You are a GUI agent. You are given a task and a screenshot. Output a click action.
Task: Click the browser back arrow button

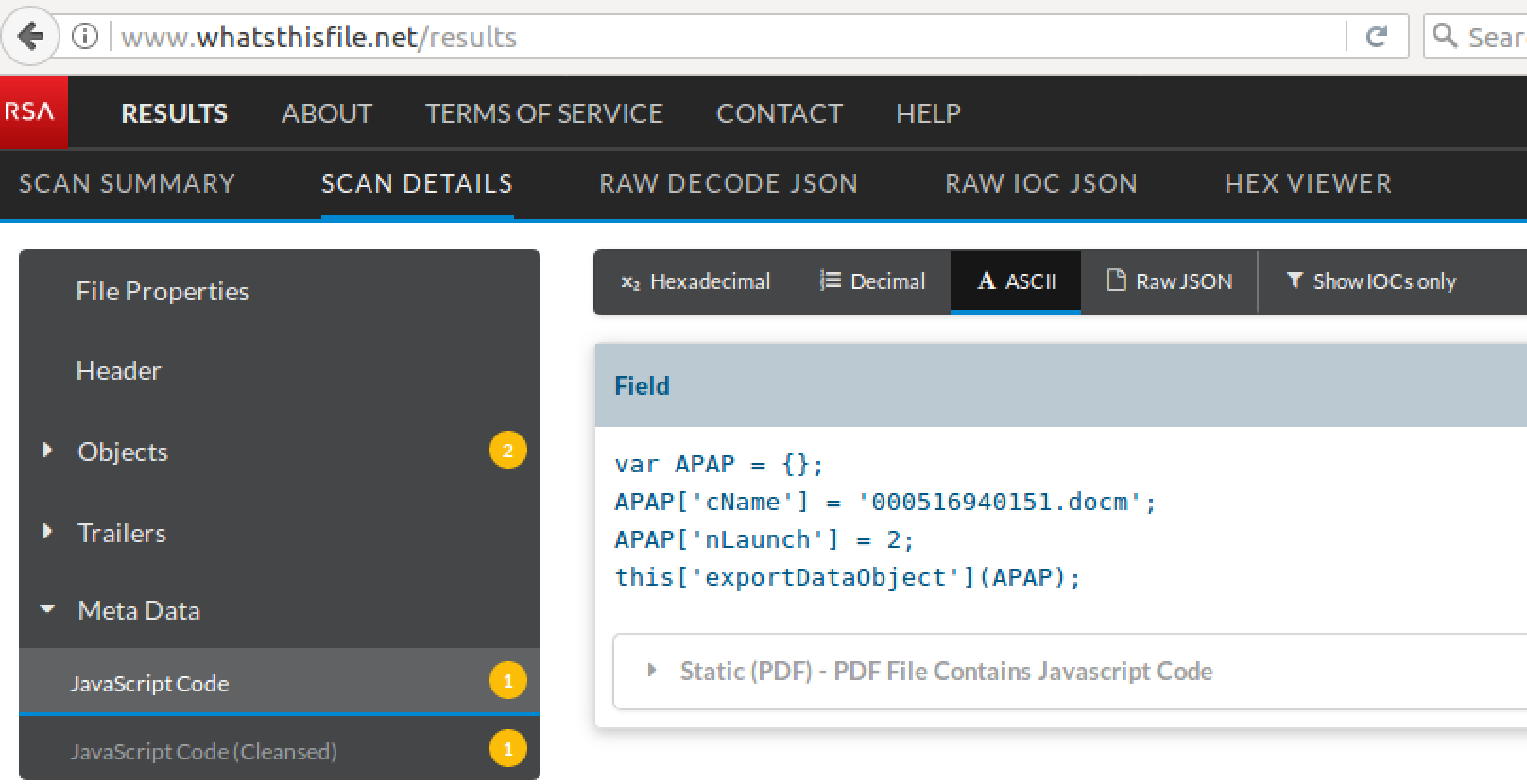[x=30, y=37]
